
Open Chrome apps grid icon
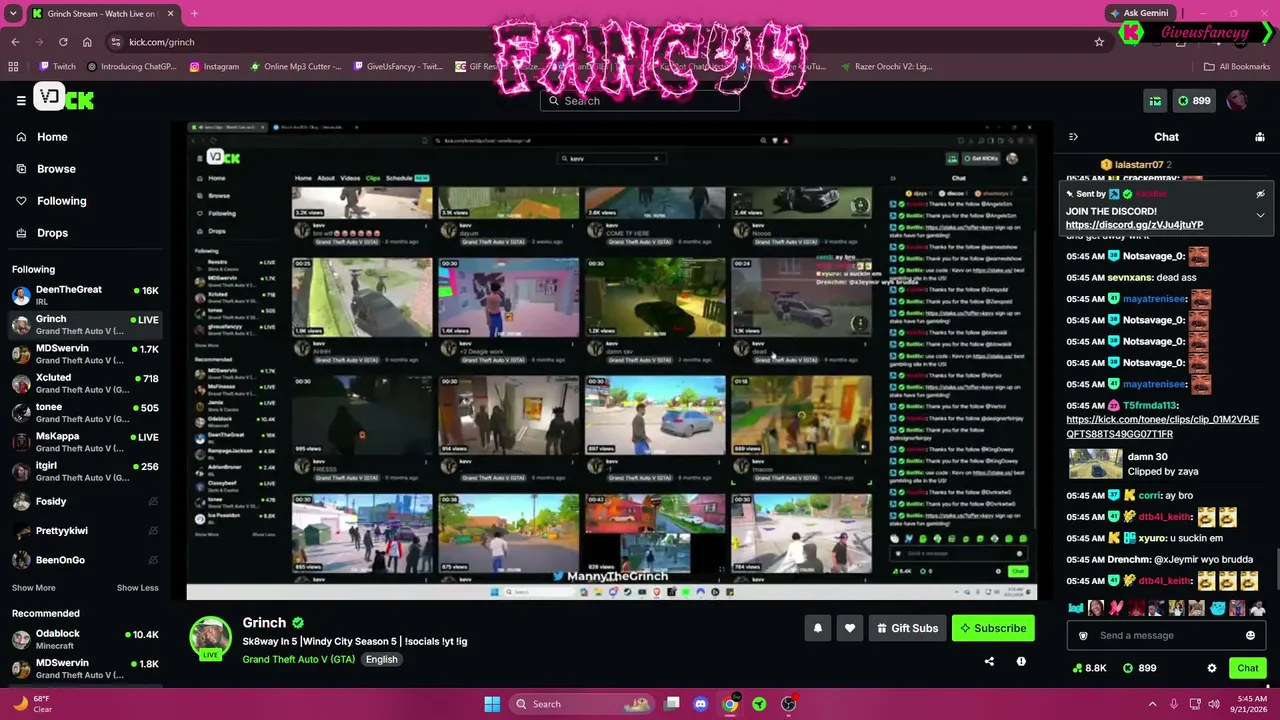[13, 67]
